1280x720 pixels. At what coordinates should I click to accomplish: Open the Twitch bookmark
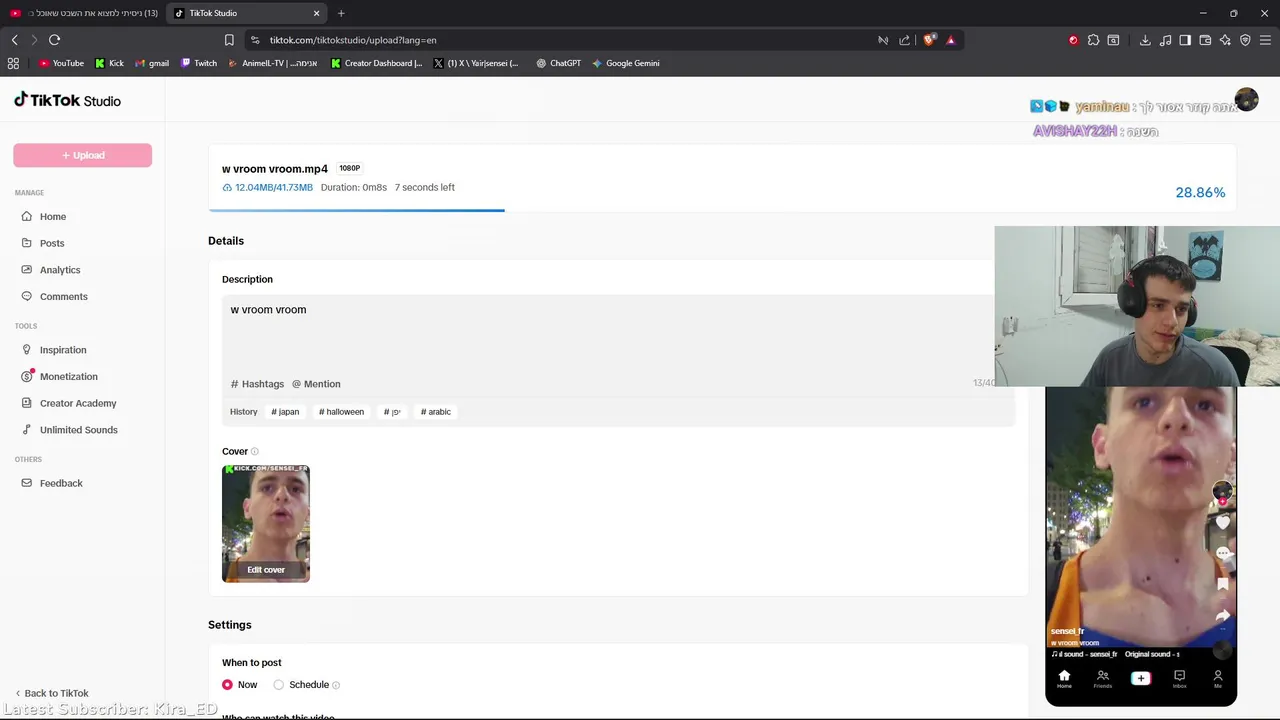point(198,63)
